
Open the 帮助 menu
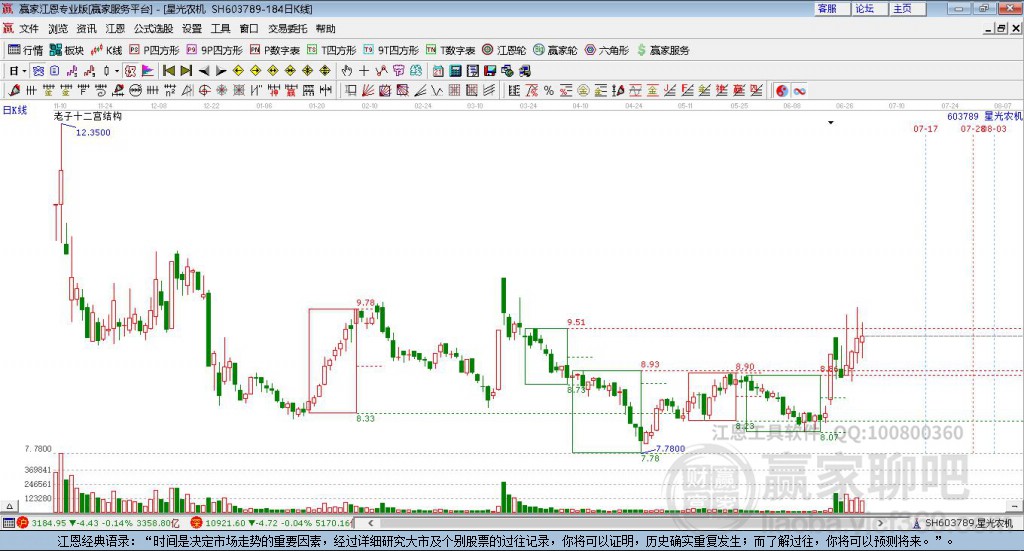pos(325,29)
